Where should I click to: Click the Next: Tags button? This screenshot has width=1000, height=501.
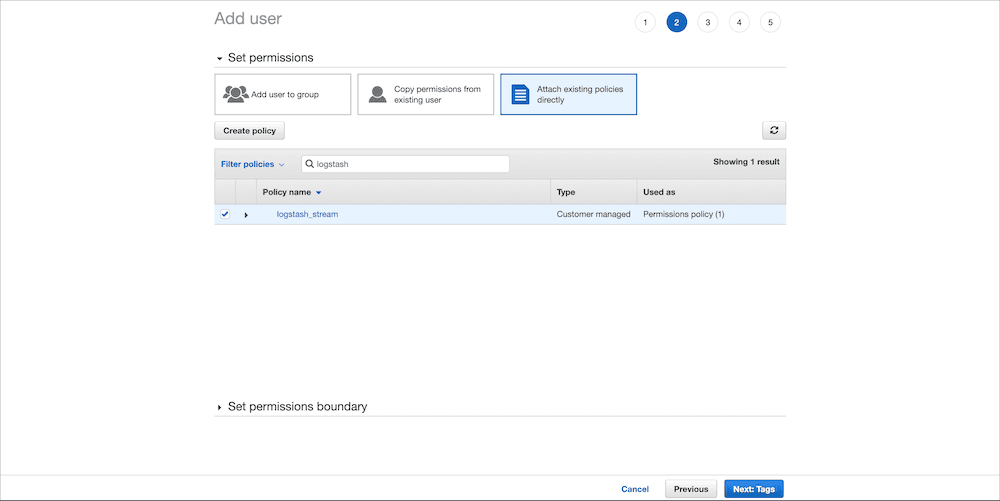pos(754,489)
